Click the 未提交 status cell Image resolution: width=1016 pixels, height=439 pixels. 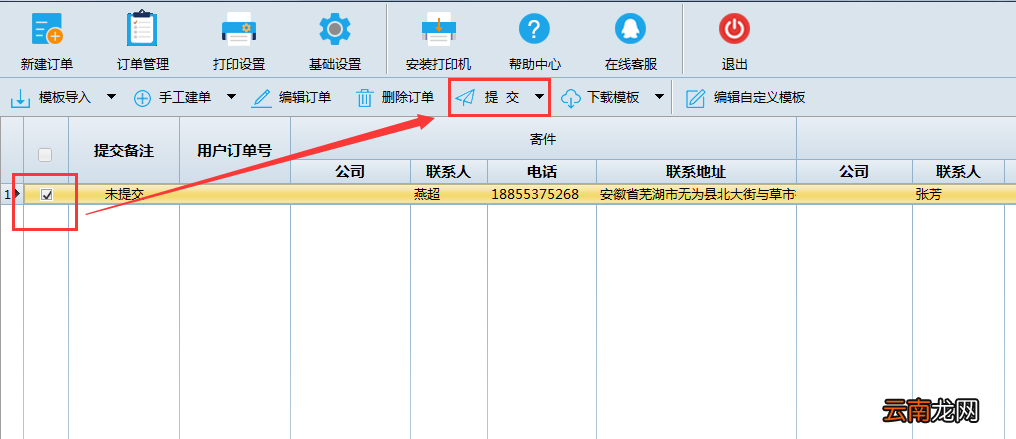(x=124, y=194)
